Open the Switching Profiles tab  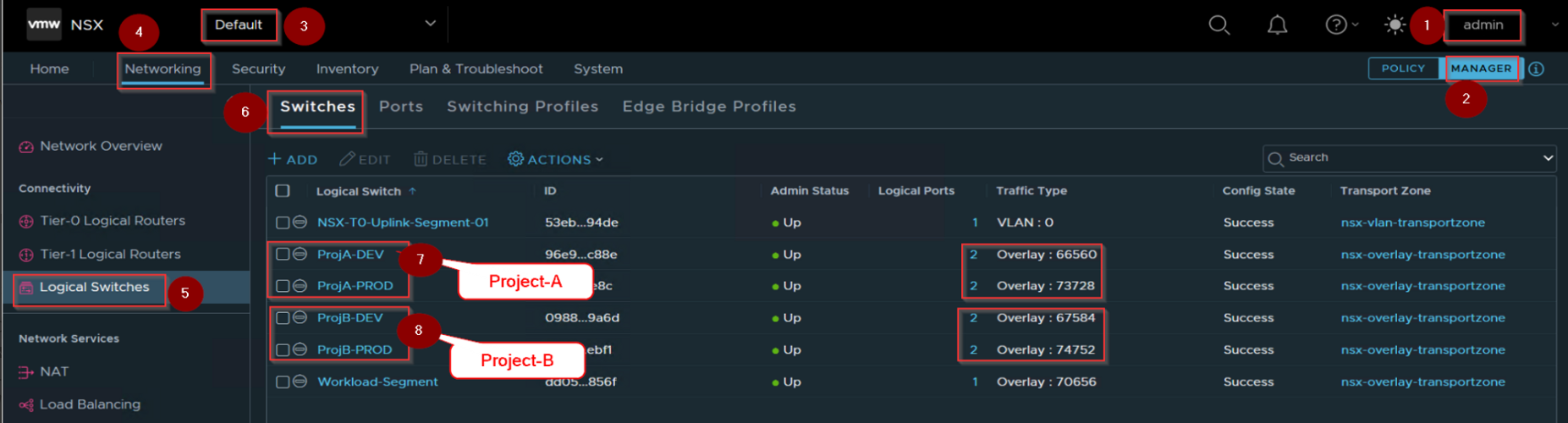click(522, 107)
